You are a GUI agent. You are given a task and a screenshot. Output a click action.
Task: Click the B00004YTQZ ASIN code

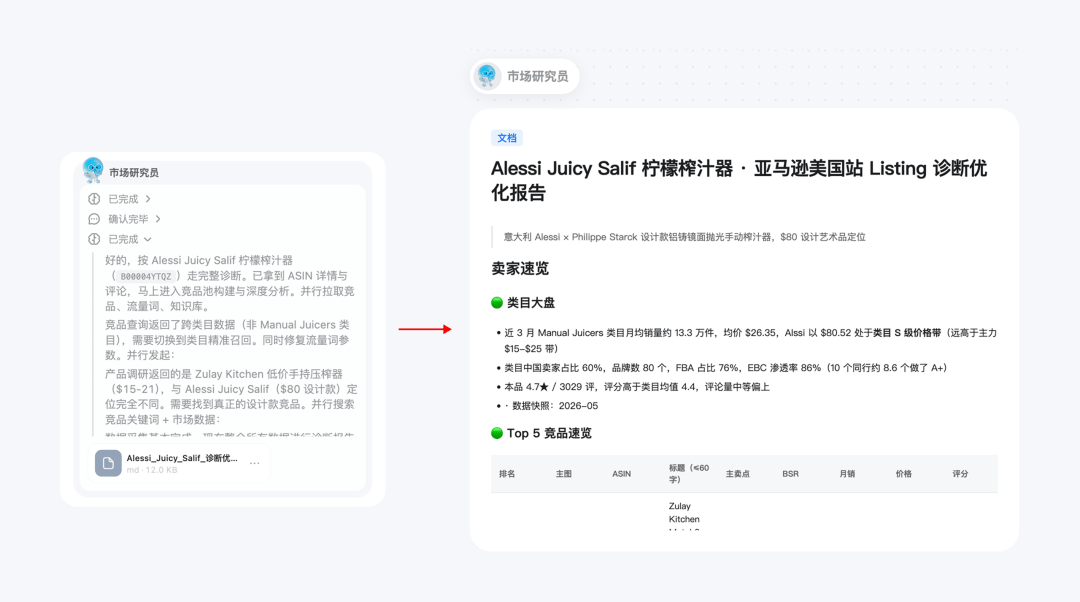pos(145,276)
